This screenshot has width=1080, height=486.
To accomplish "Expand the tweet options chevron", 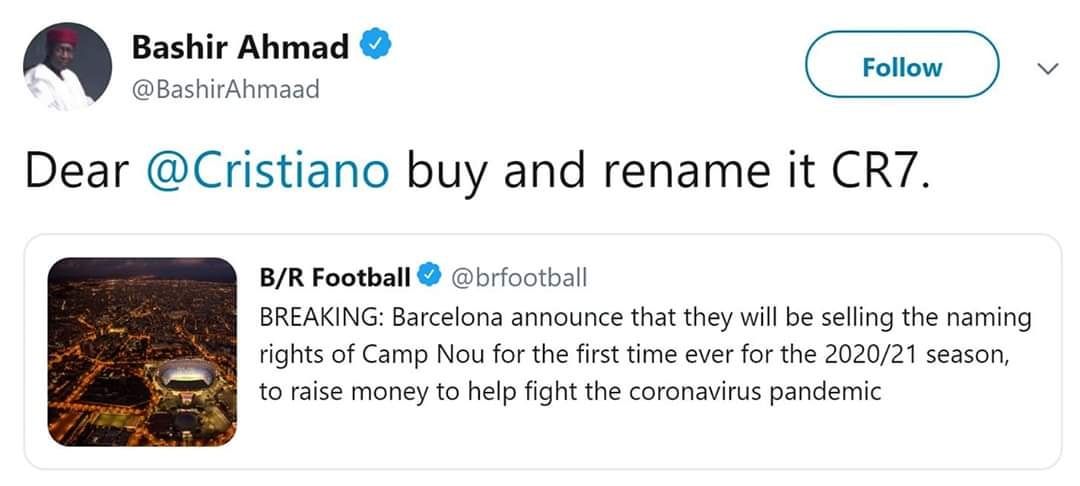I will coord(1047,68).
